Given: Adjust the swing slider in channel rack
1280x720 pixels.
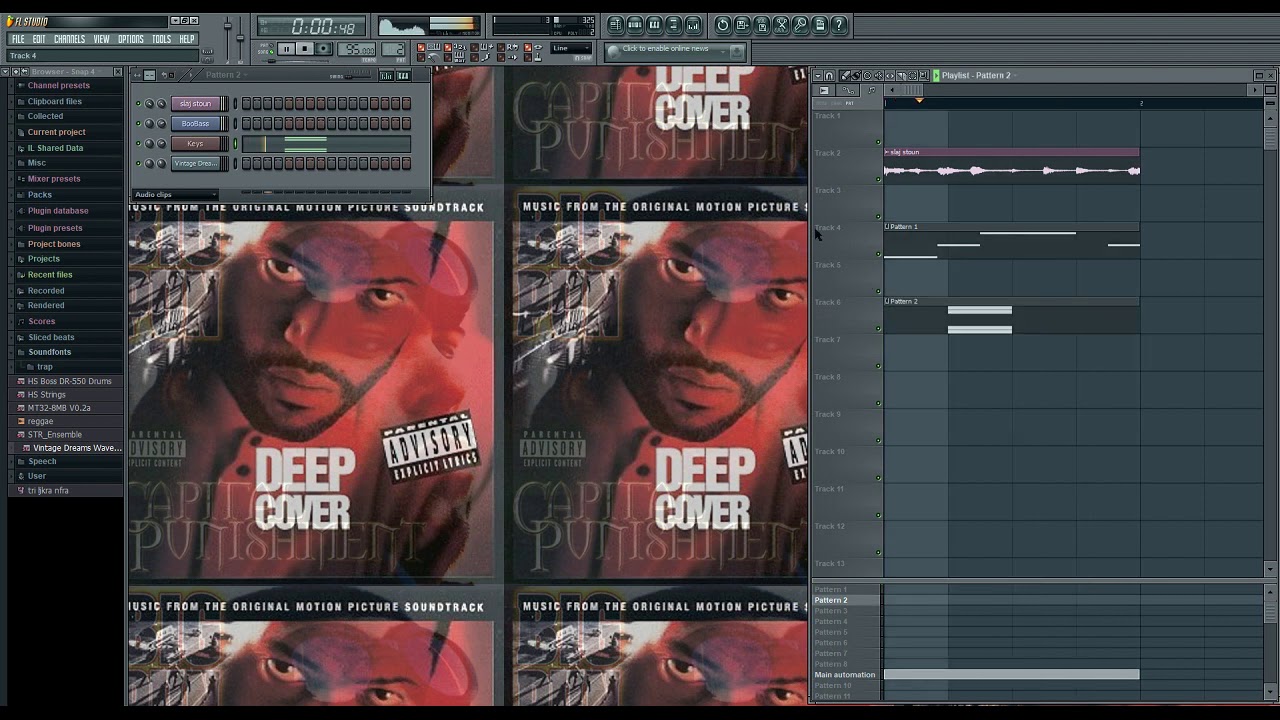Looking at the screenshot, I should [x=359, y=77].
